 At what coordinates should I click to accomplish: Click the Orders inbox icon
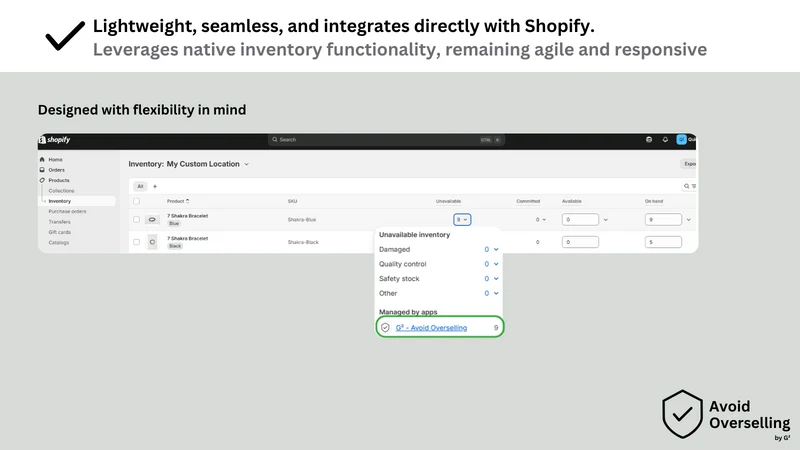click(42, 170)
